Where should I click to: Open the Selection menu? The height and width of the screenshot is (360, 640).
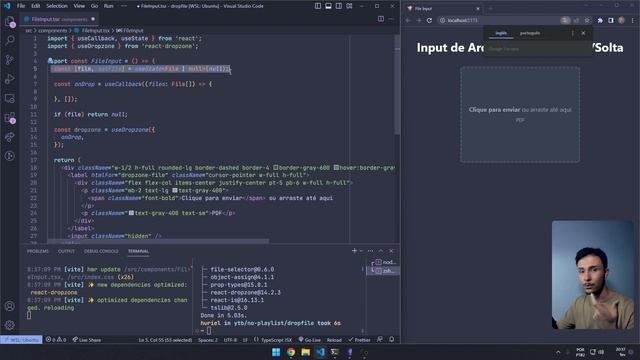57,6
